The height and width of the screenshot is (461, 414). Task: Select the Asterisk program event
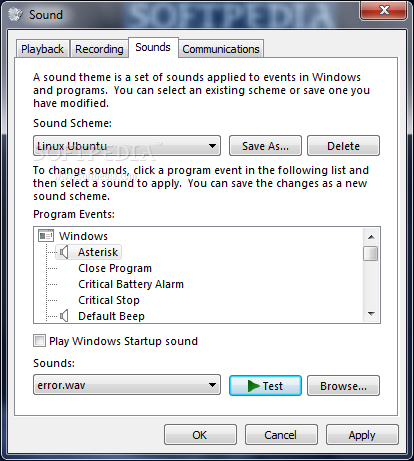[x=98, y=252]
